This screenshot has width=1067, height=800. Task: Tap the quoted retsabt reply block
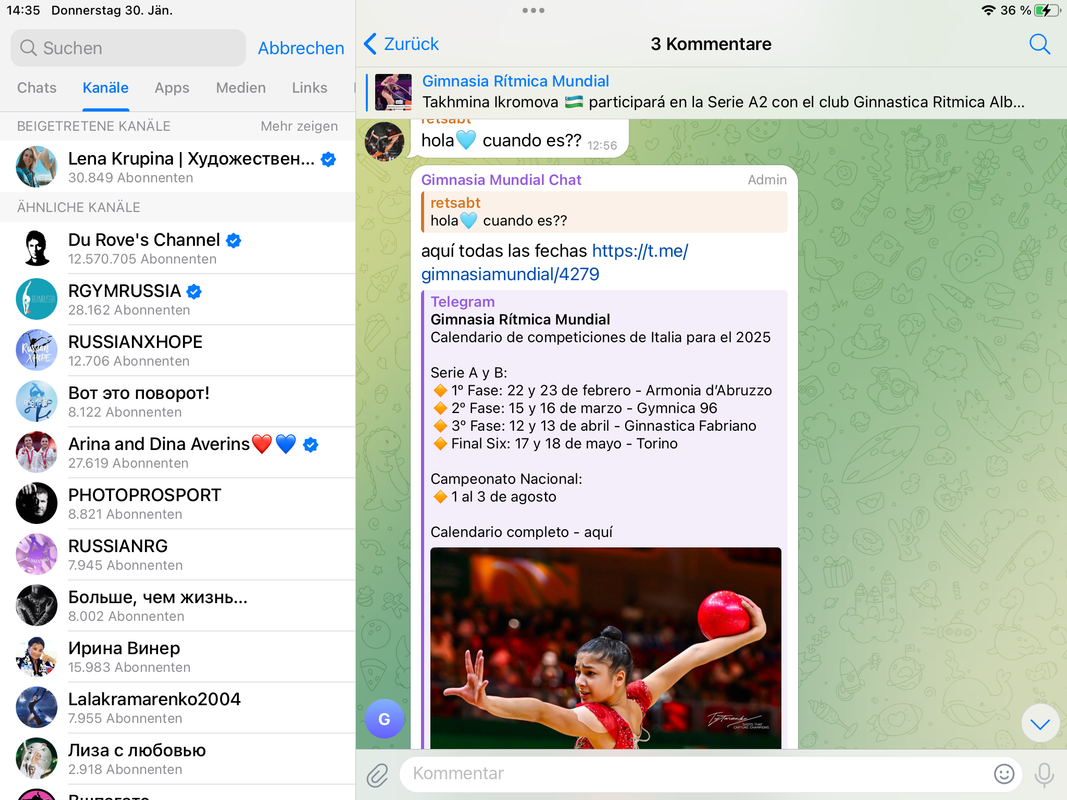[x=604, y=212]
